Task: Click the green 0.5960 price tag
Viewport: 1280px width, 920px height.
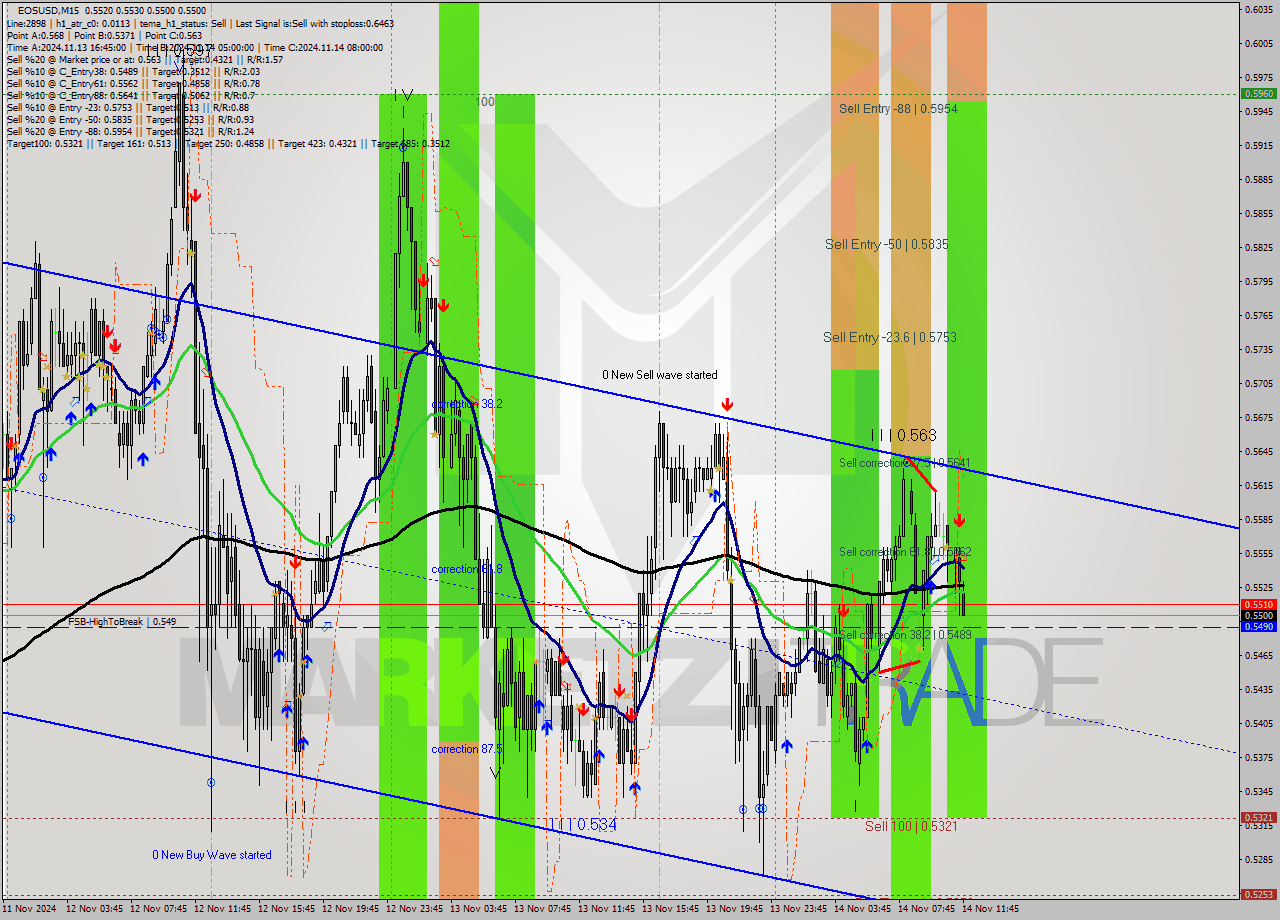Action: (1258, 93)
